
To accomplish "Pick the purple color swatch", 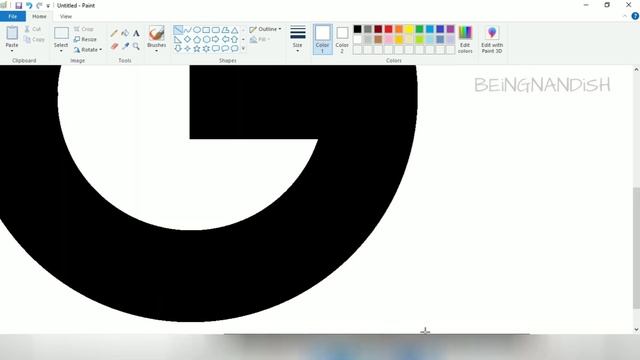I will 450,29.
